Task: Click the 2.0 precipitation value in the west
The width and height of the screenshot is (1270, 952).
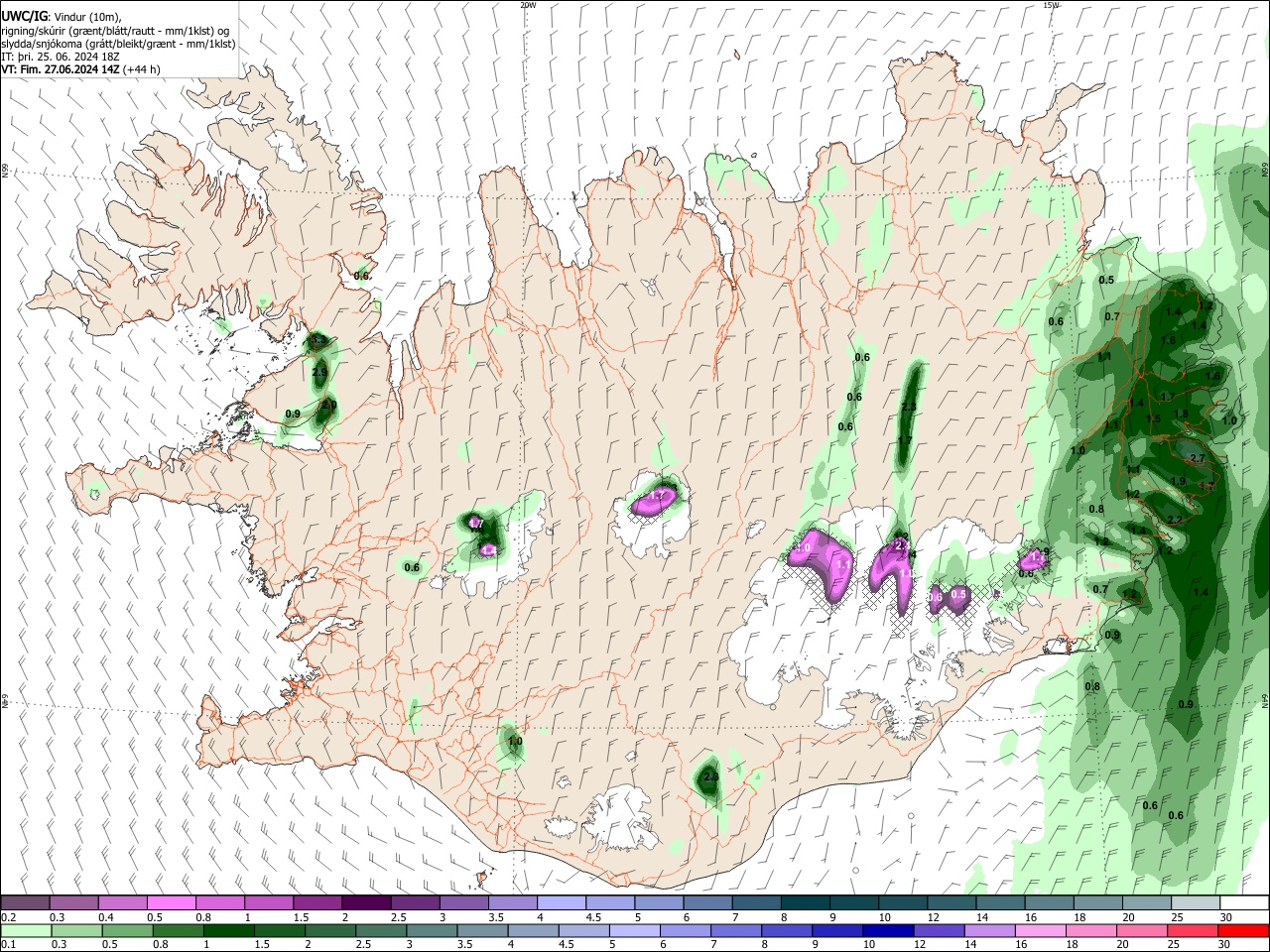Action: coord(329,406)
